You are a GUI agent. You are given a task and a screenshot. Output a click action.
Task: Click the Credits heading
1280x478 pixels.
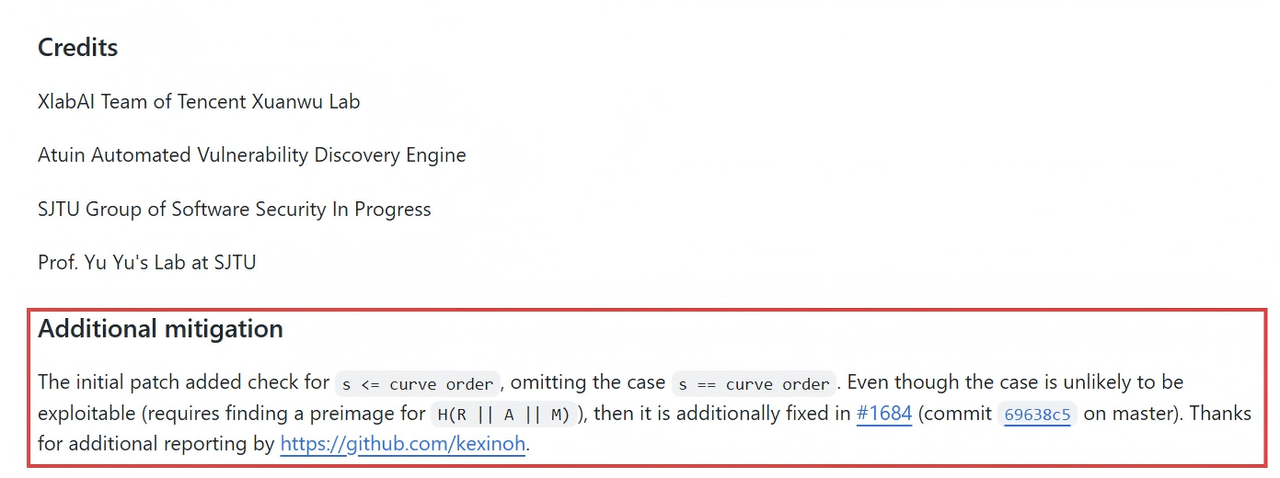click(x=78, y=47)
